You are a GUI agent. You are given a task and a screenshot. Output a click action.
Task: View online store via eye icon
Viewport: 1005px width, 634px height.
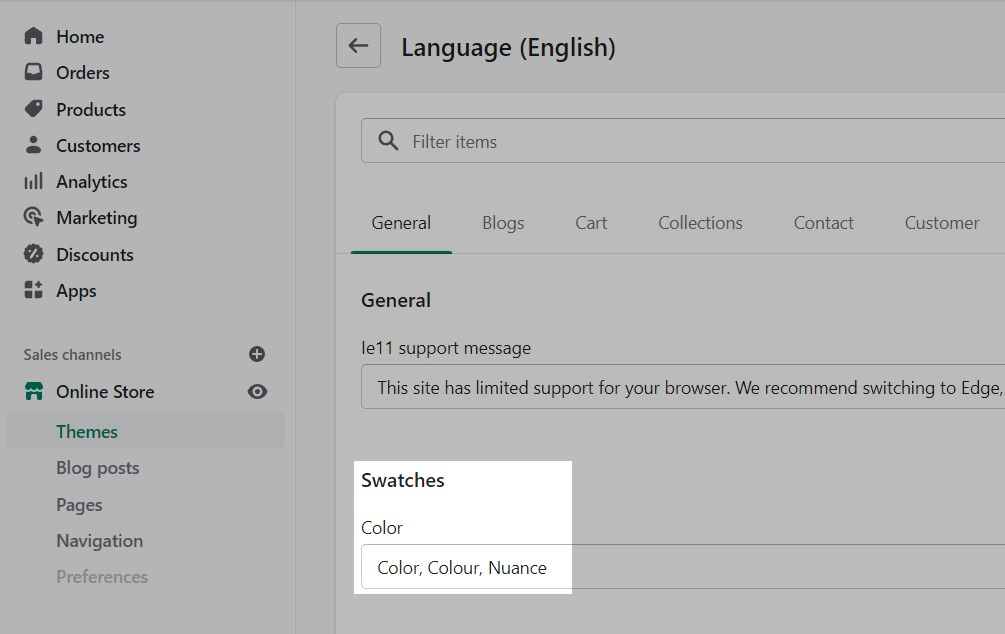point(257,392)
